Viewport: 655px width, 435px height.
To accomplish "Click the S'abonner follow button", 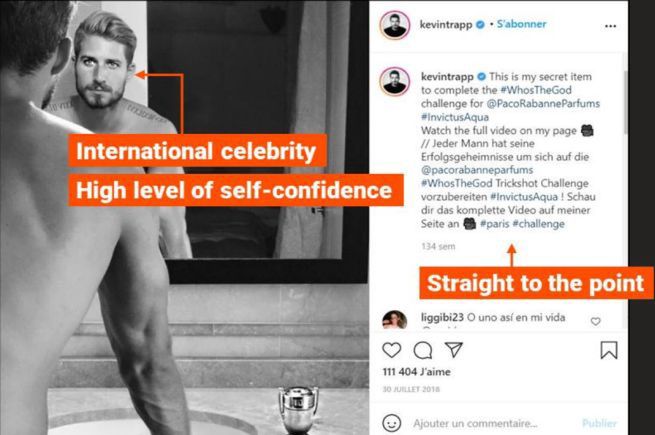I will (x=520, y=25).
